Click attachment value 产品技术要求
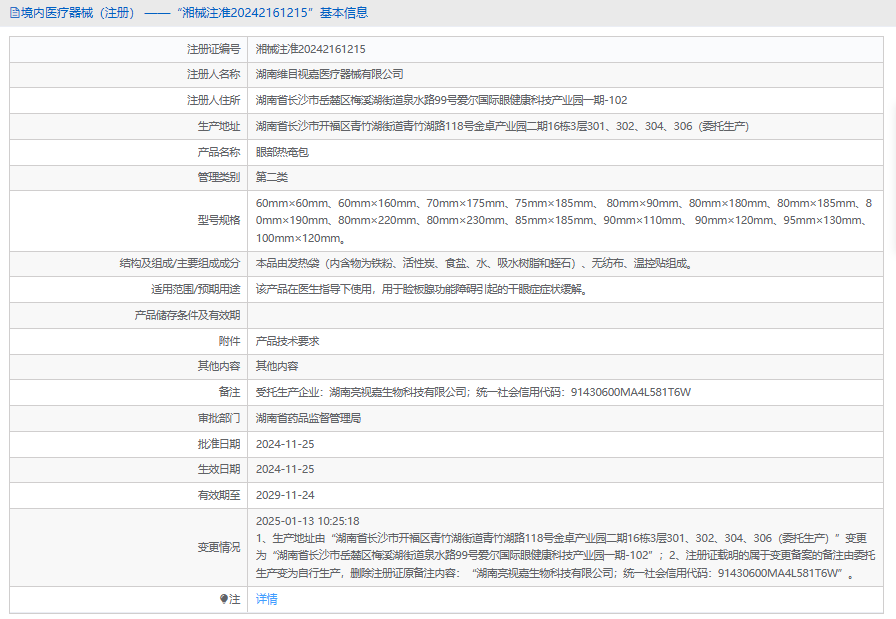This screenshot has width=896, height=619. 287,341
